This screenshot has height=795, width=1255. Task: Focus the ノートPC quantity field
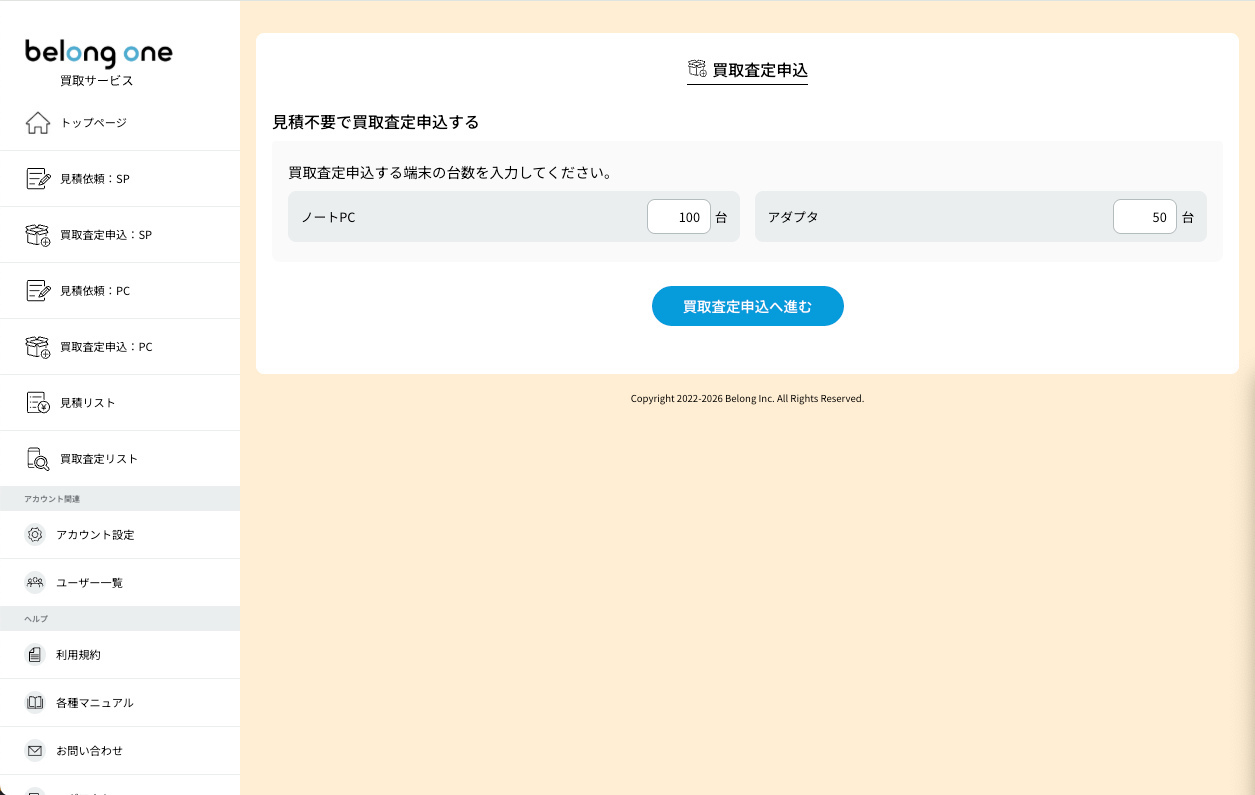tap(679, 217)
